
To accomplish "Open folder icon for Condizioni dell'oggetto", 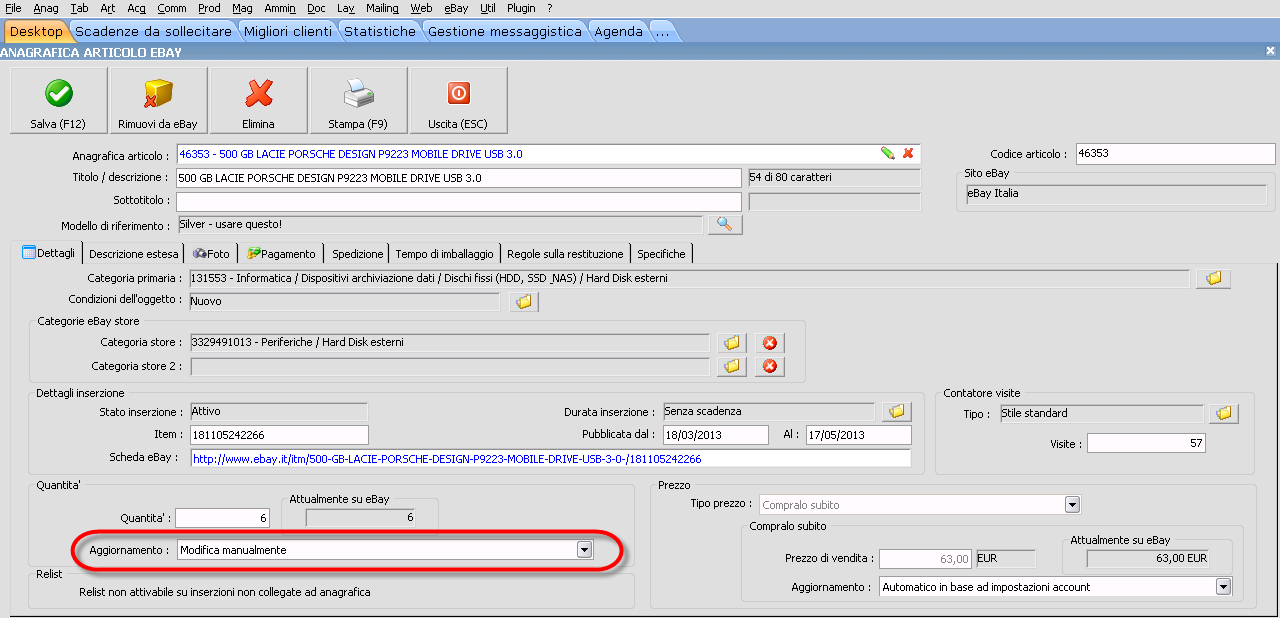I will (x=524, y=301).
